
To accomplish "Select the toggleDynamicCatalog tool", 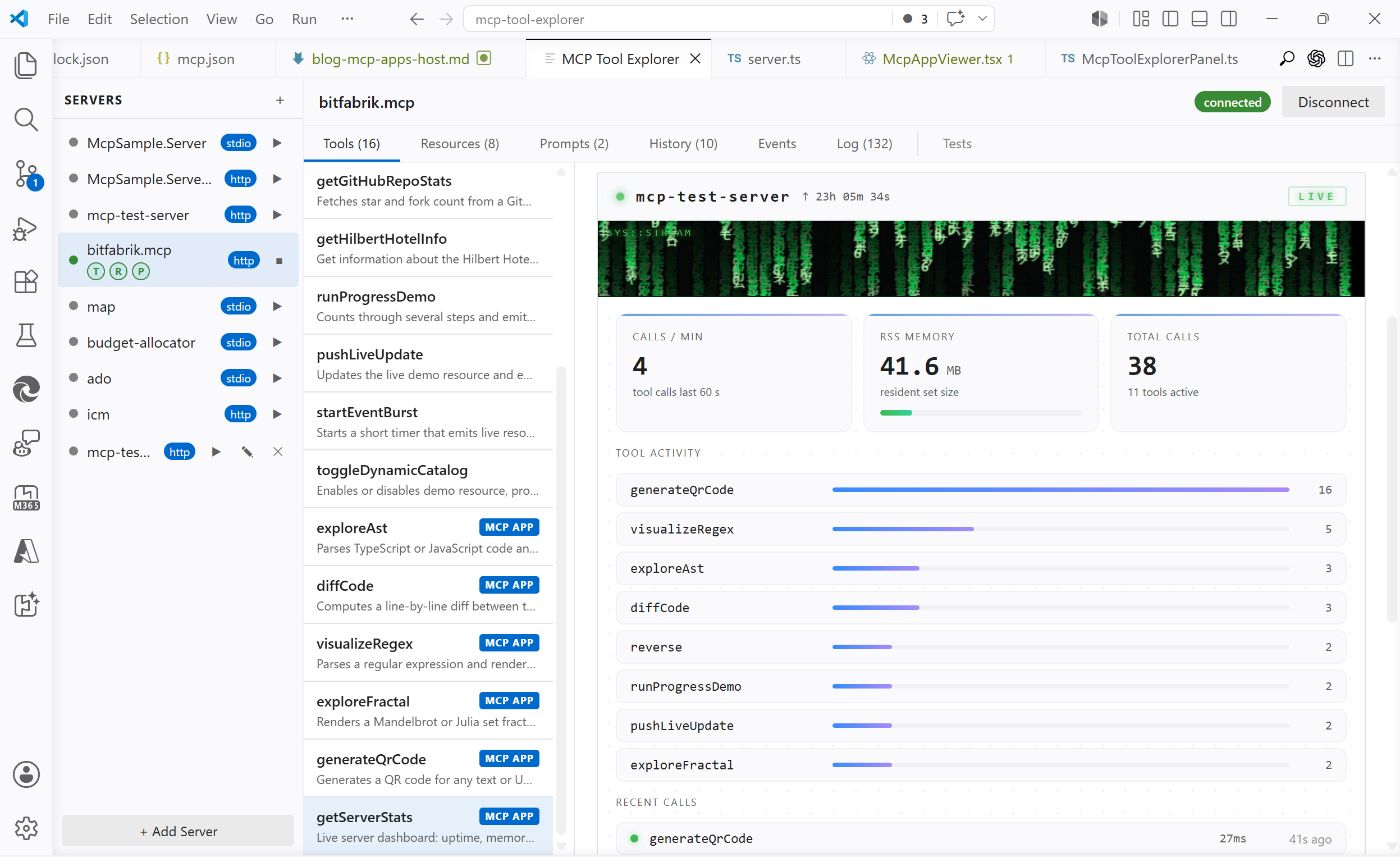I will click(x=428, y=479).
